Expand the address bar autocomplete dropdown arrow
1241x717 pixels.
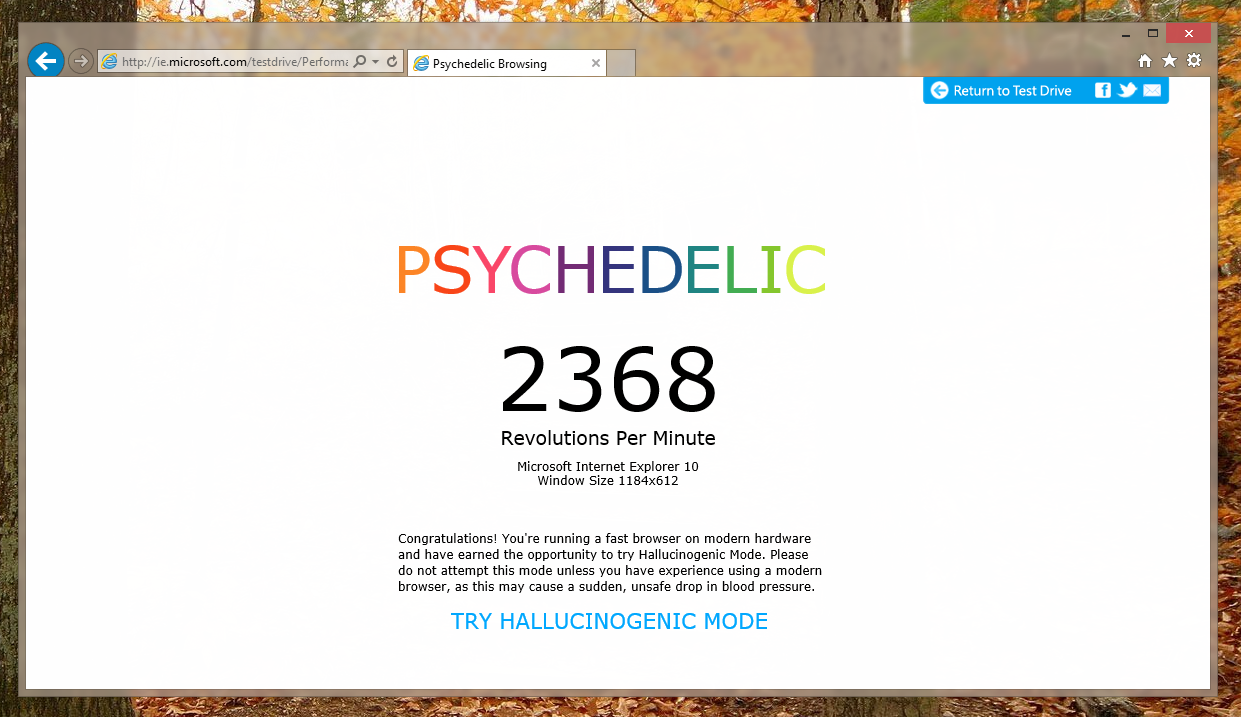pos(375,62)
